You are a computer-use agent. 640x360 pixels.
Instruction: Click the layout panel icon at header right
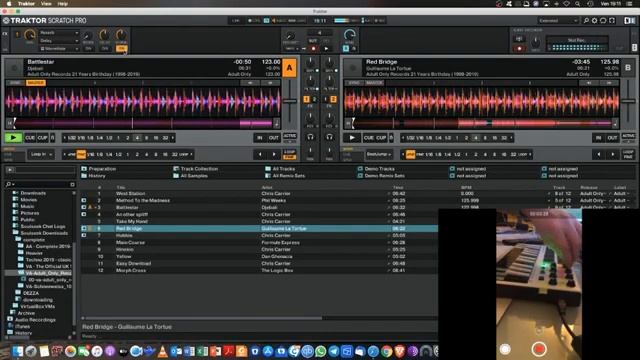[x=629, y=20]
